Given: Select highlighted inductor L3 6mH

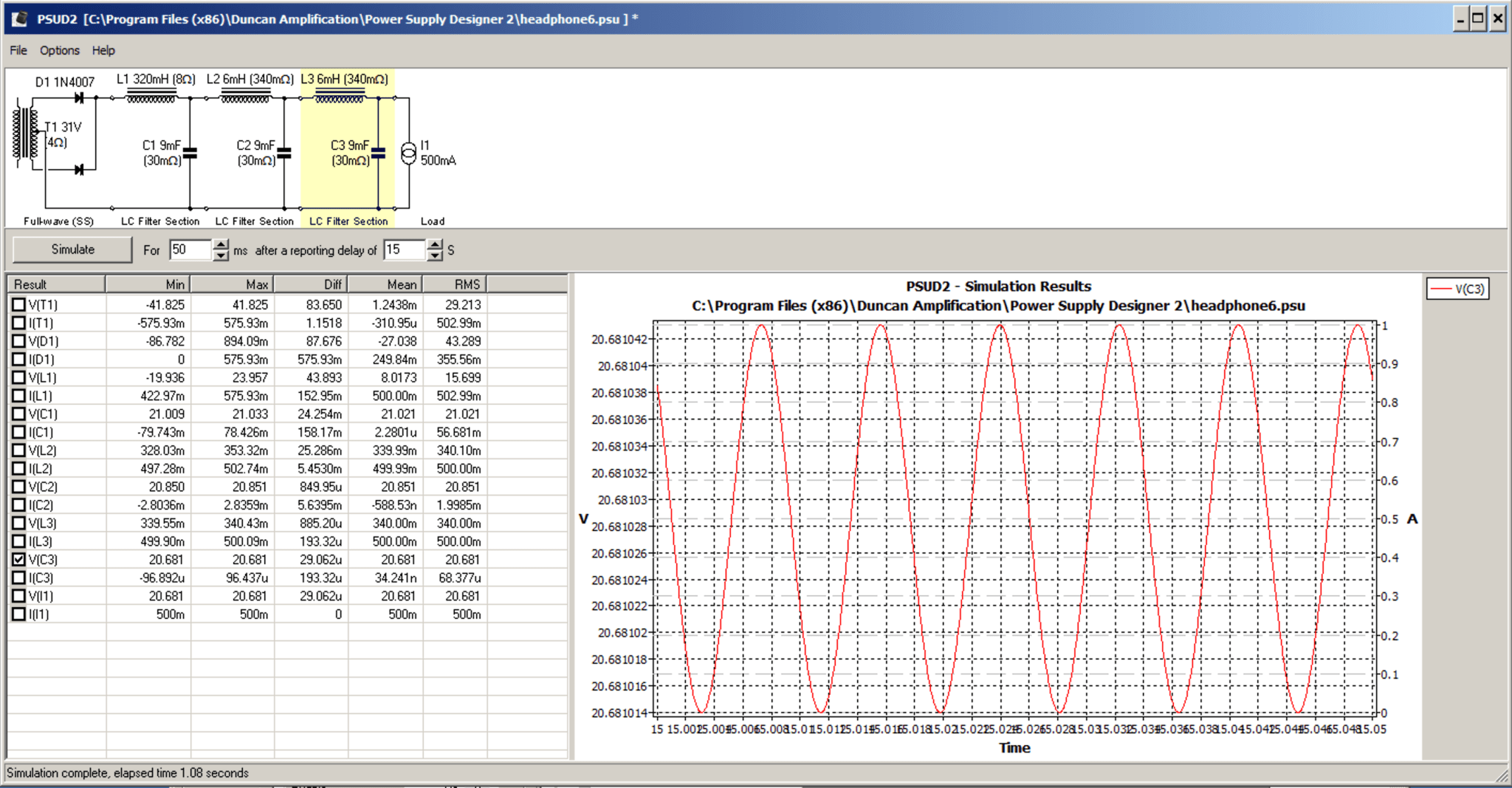Looking at the screenshot, I should [x=340, y=96].
